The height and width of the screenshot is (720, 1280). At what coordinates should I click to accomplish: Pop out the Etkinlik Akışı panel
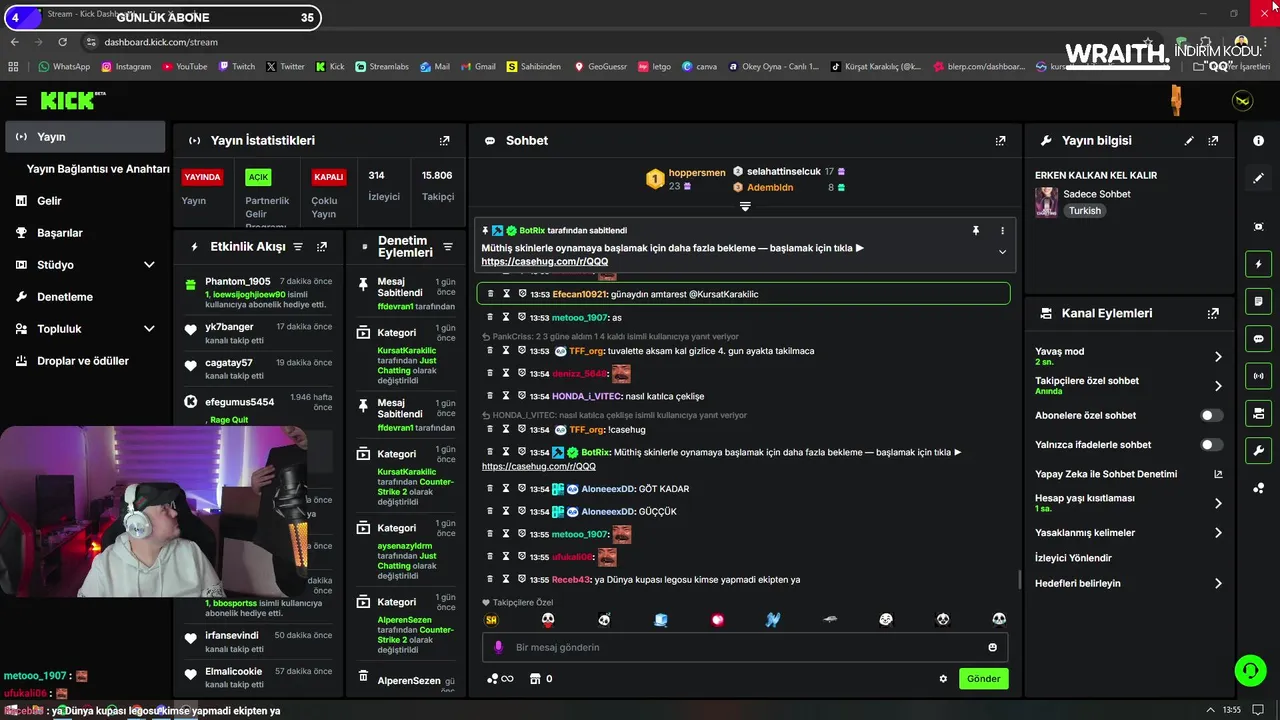(x=322, y=246)
